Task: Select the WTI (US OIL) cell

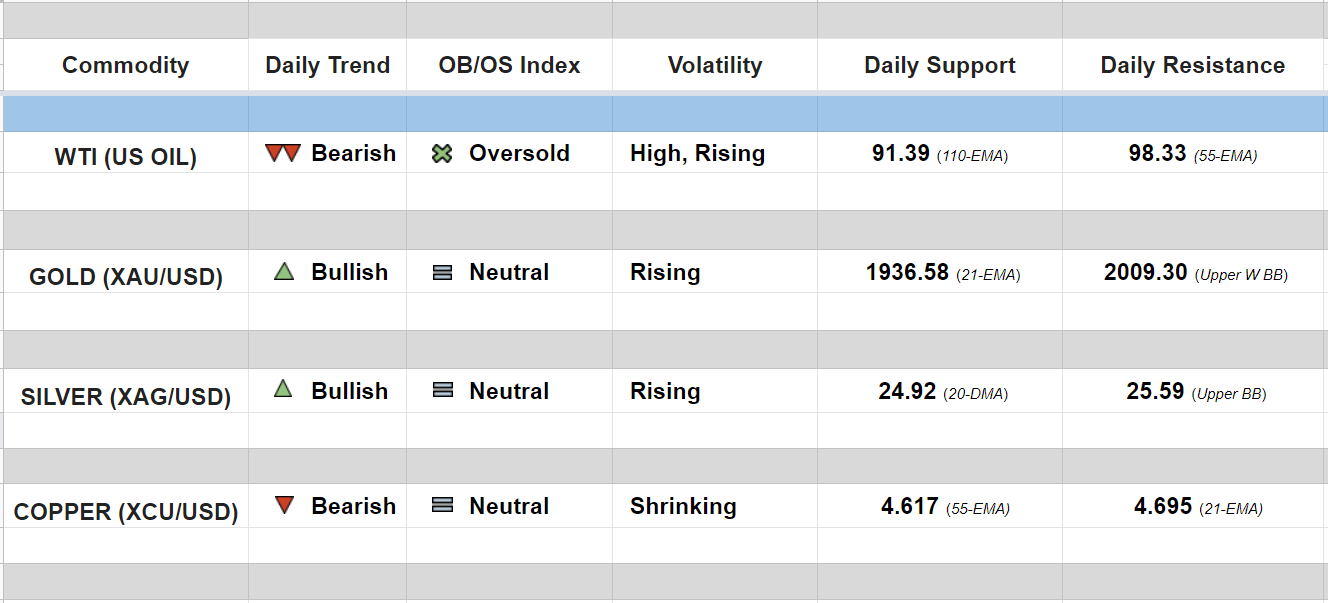Action: tap(125, 157)
